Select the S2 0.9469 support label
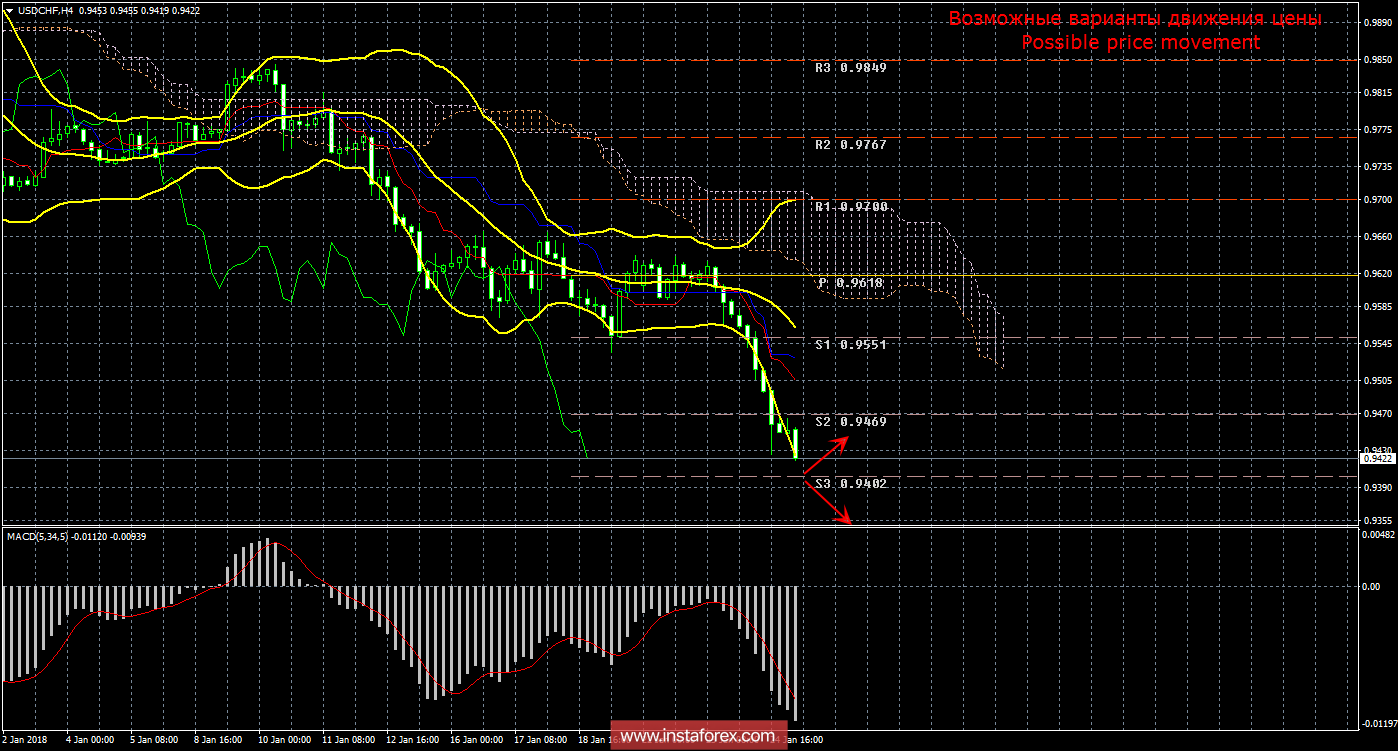The image size is (1398, 751). (850, 422)
